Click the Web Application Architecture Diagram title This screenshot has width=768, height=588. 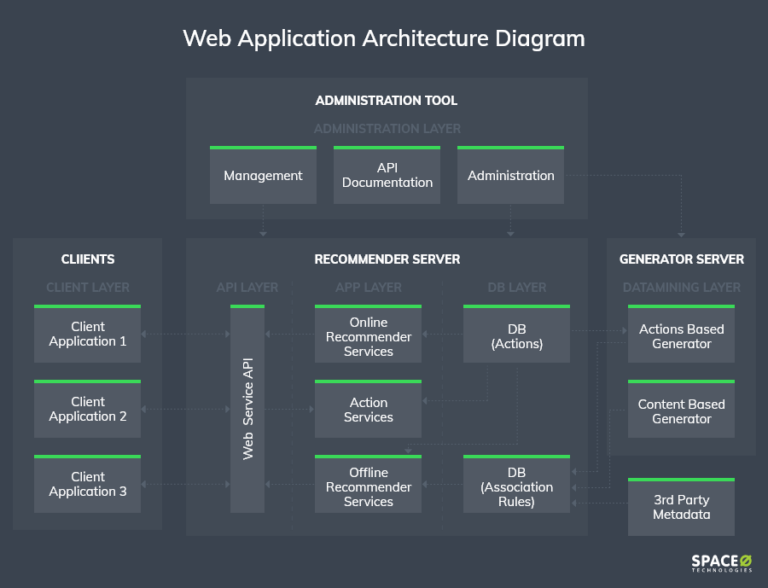coord(384,38)
